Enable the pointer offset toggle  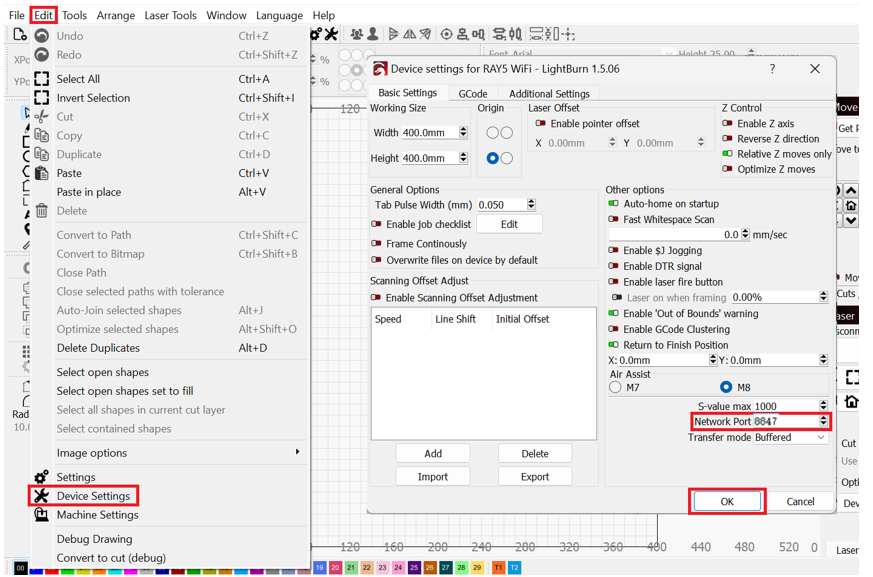click(541, 124)
